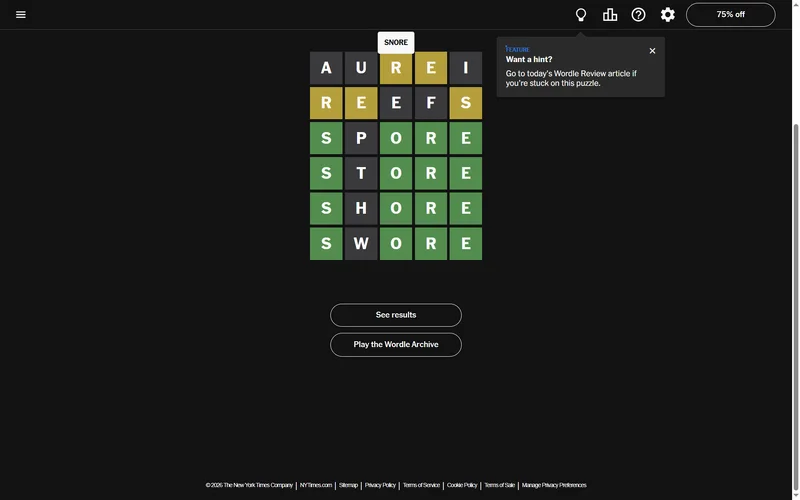Open the Sitemap footer link
The height and width of the screenshot is (500, 800).
click(x=348, y=485)
